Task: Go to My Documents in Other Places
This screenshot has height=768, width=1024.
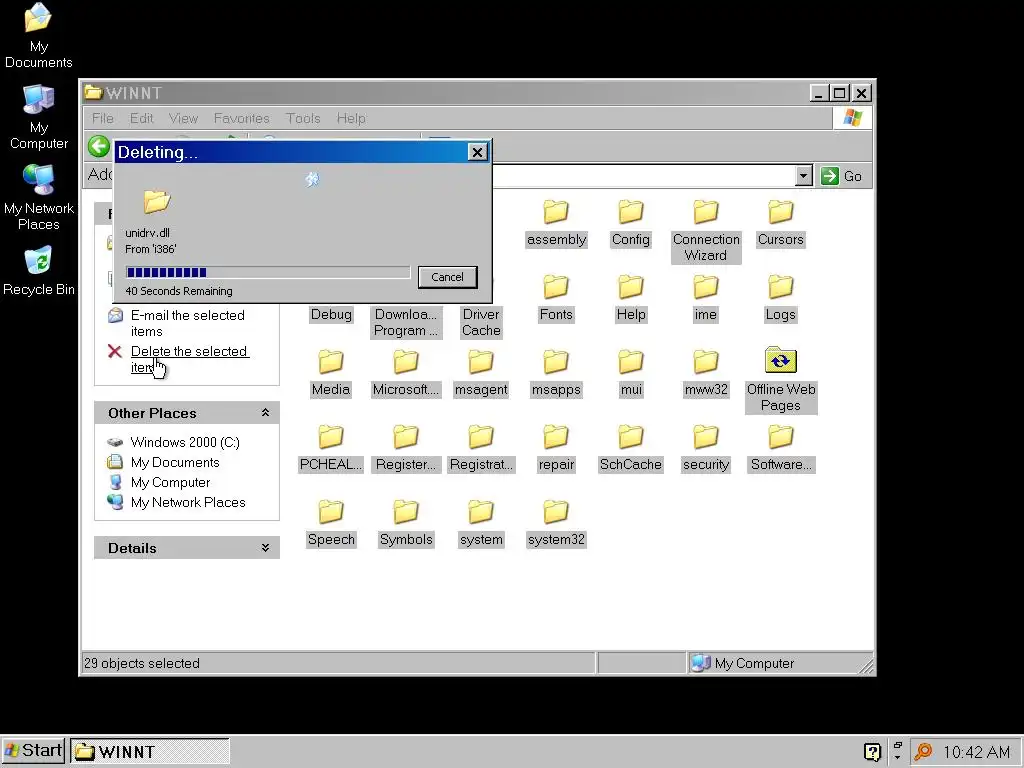Action: pyautogui.click(x=175, y=462)
